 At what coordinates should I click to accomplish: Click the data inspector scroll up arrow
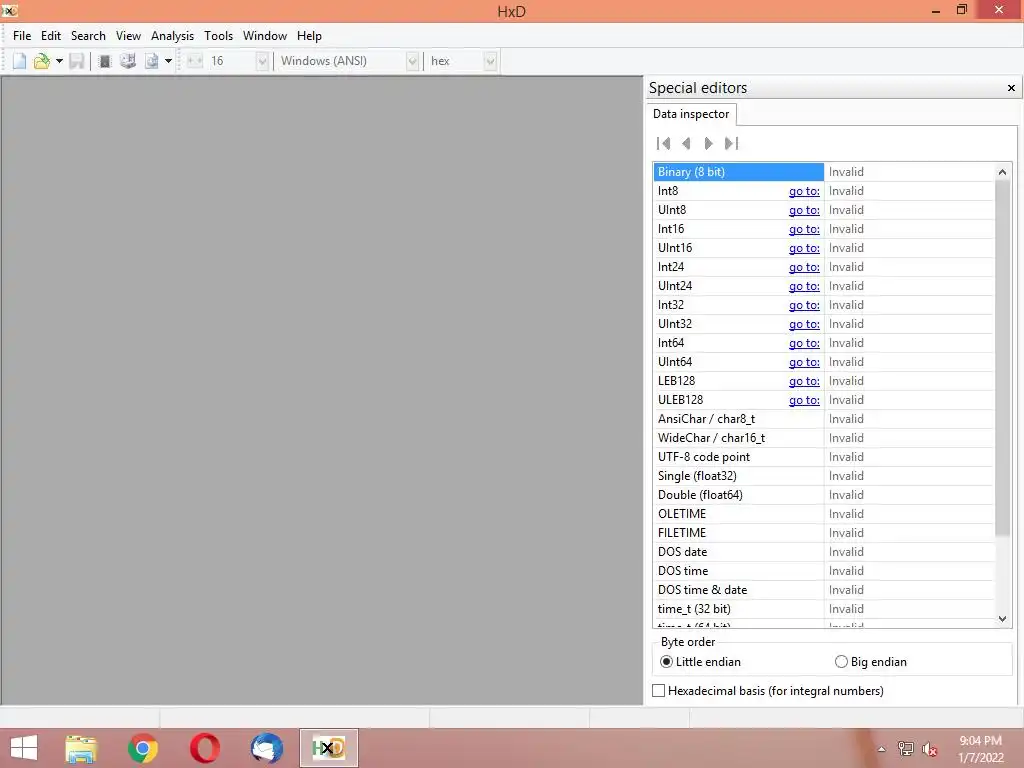tap(1002, 172)
